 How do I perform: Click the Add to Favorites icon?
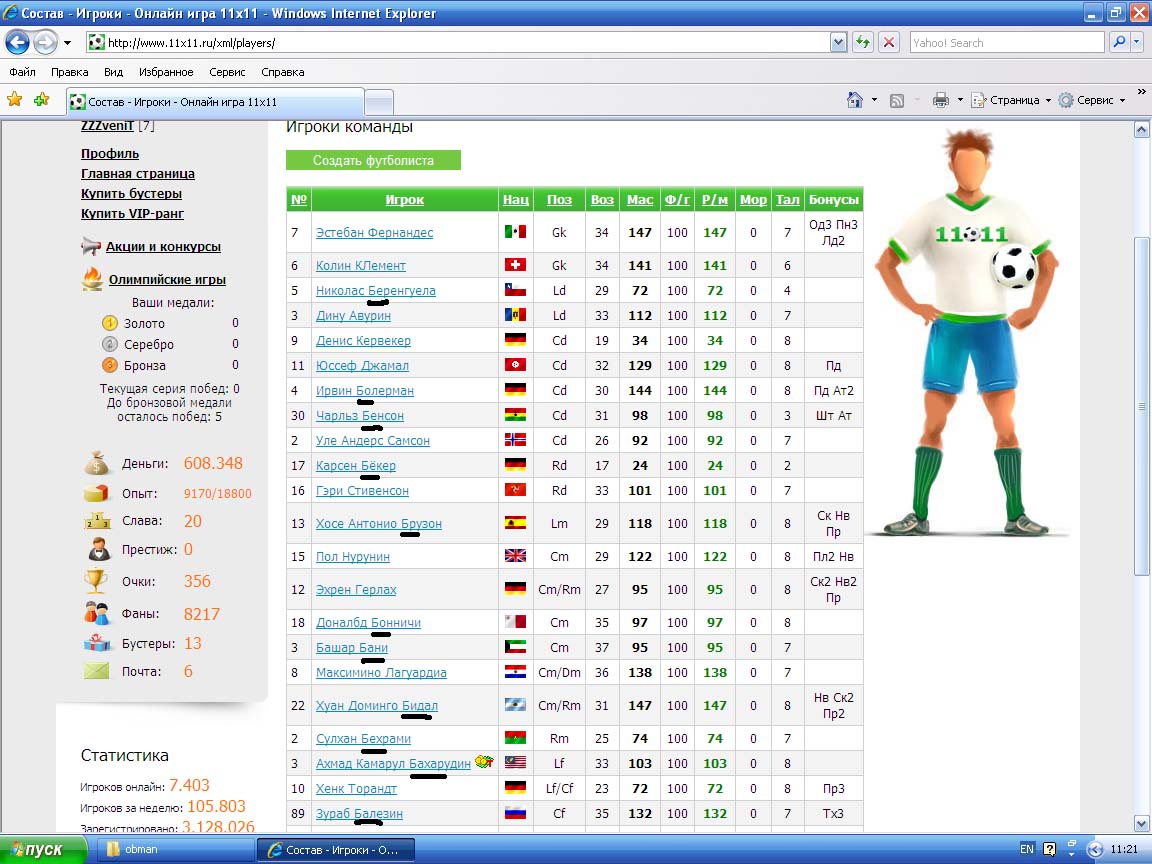41,100
